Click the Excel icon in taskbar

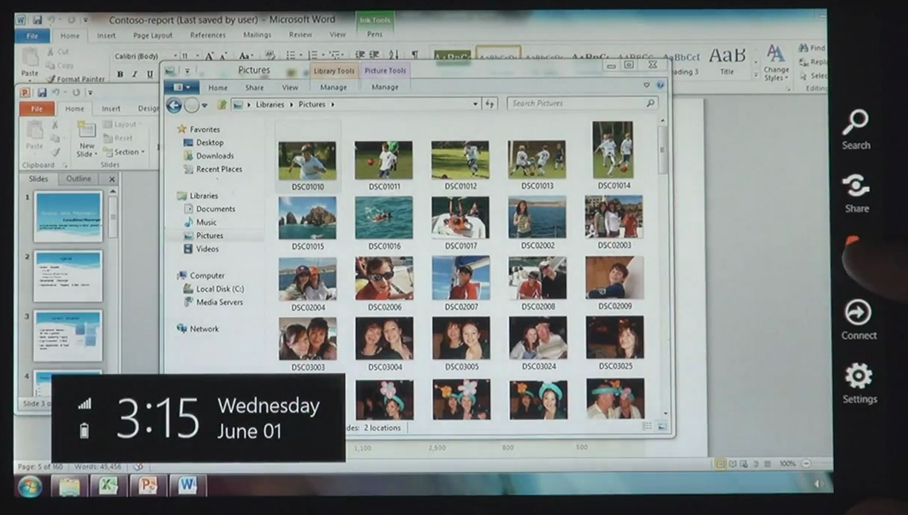[x=107, y=486]
